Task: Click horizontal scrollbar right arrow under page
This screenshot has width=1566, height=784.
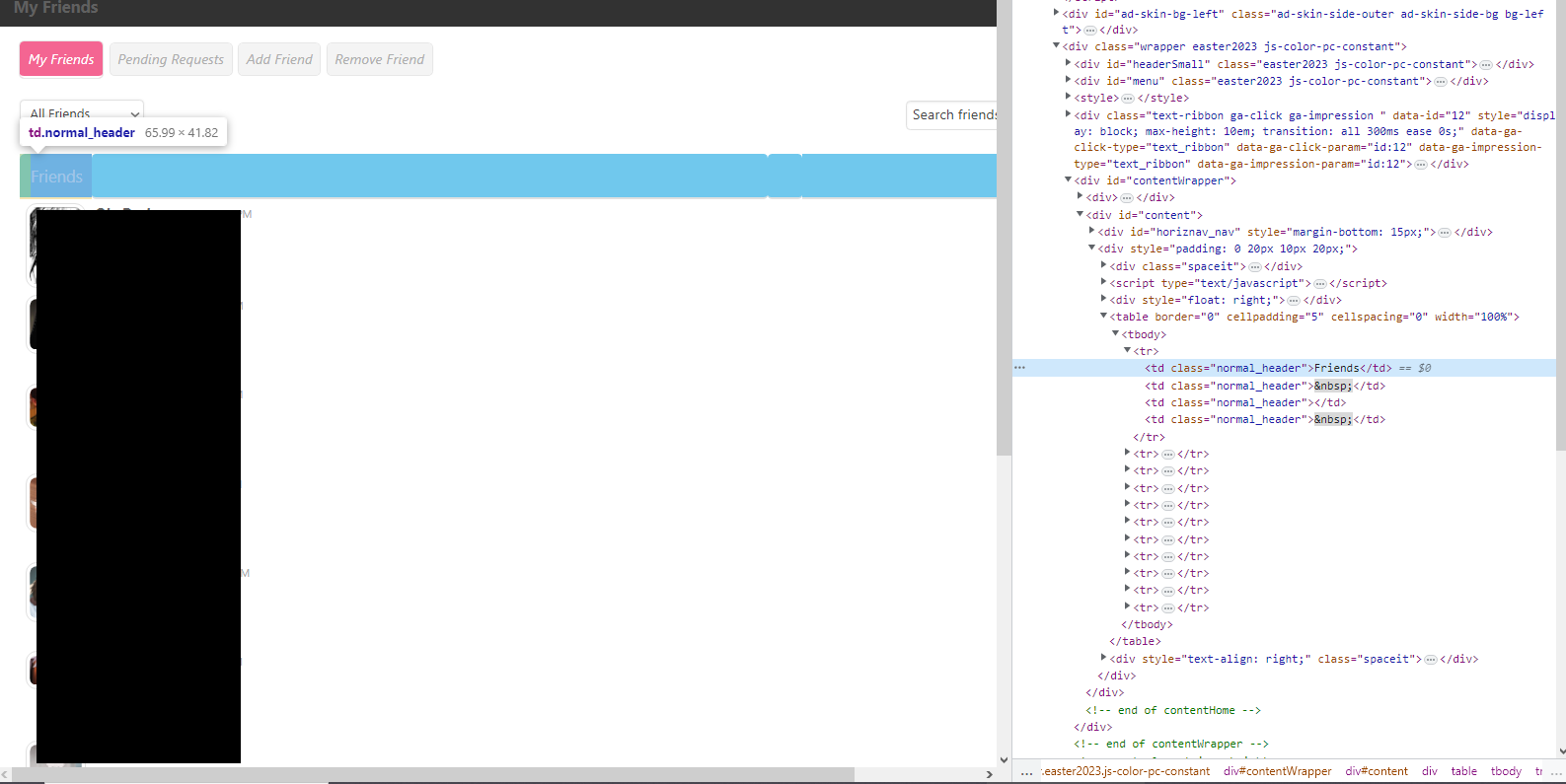Action: pos(989,774)
